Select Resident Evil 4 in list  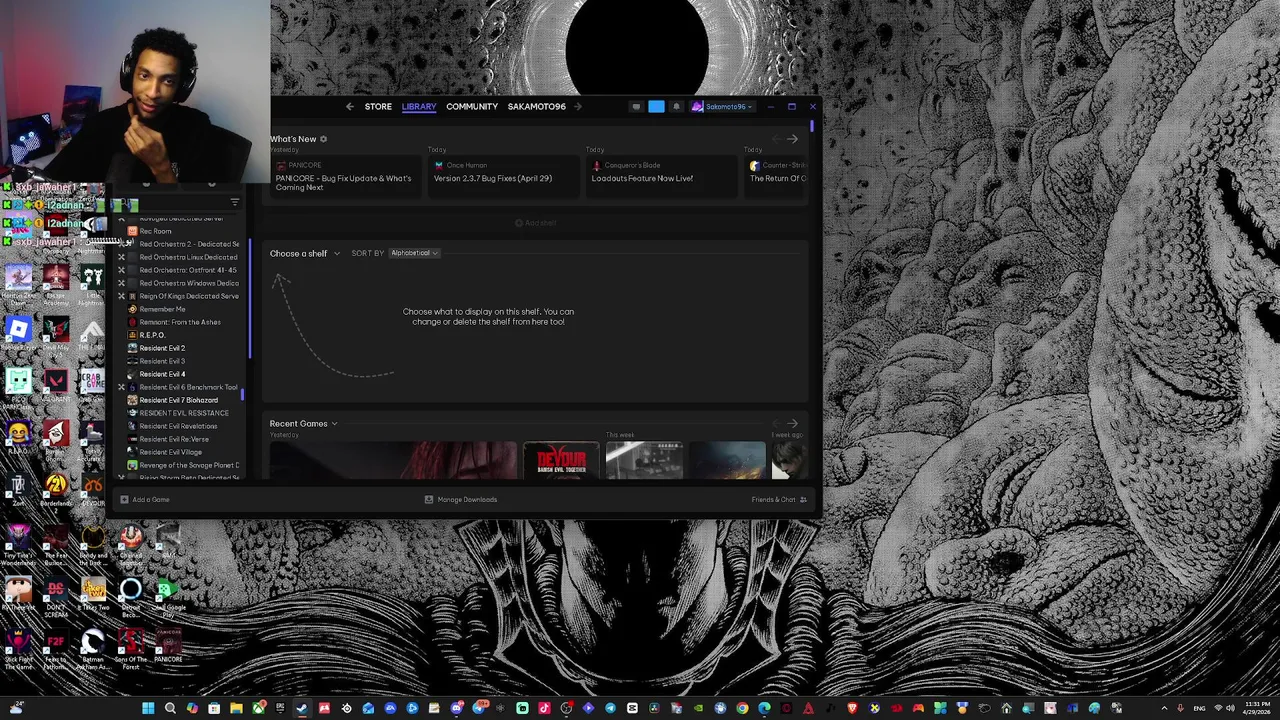pyautogui.click(x=162, y=374)
